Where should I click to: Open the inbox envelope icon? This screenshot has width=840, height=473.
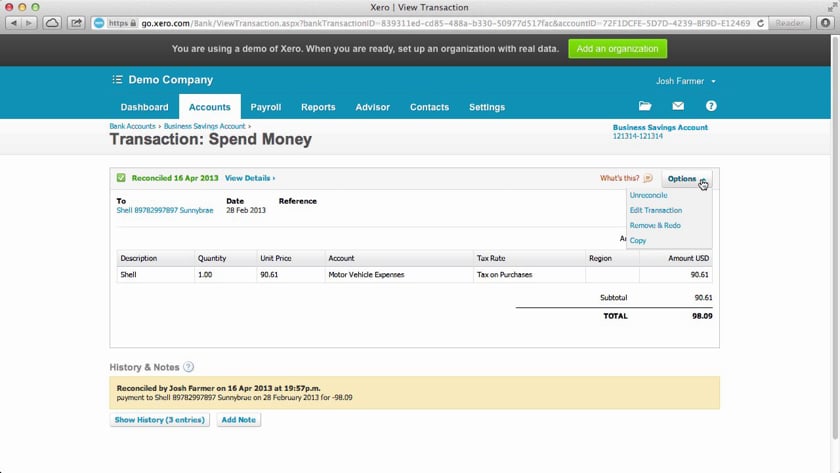coord(678,106)
